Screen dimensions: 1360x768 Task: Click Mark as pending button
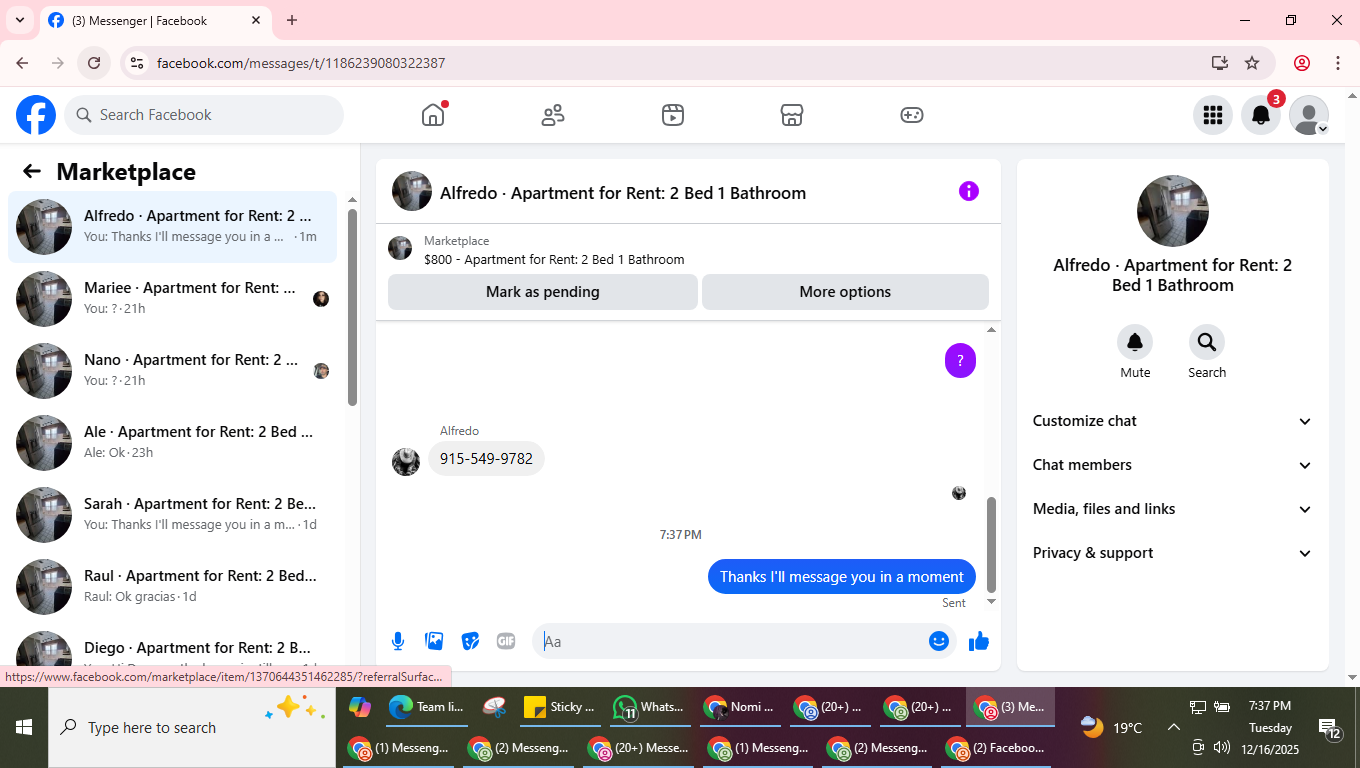(x=543, y=292)
